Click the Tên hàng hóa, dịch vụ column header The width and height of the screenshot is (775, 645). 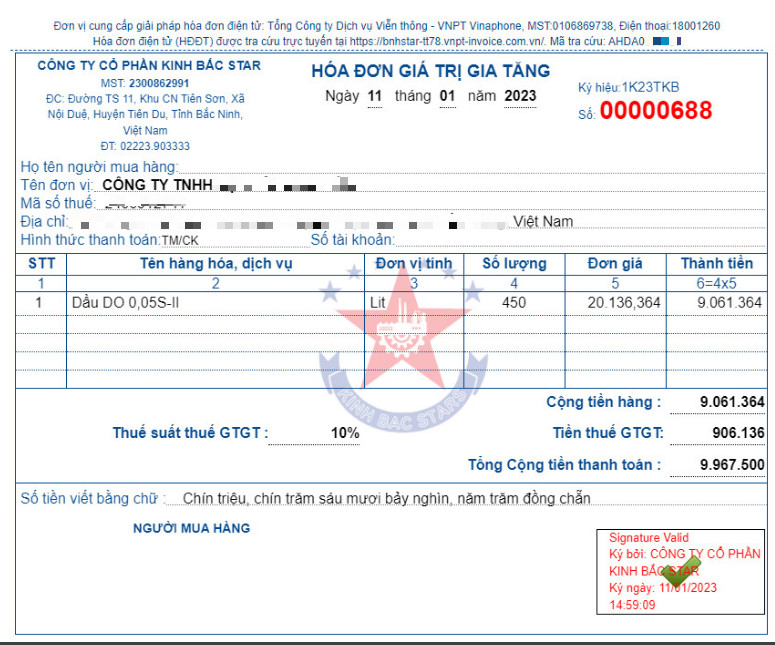tap(216, 263)
